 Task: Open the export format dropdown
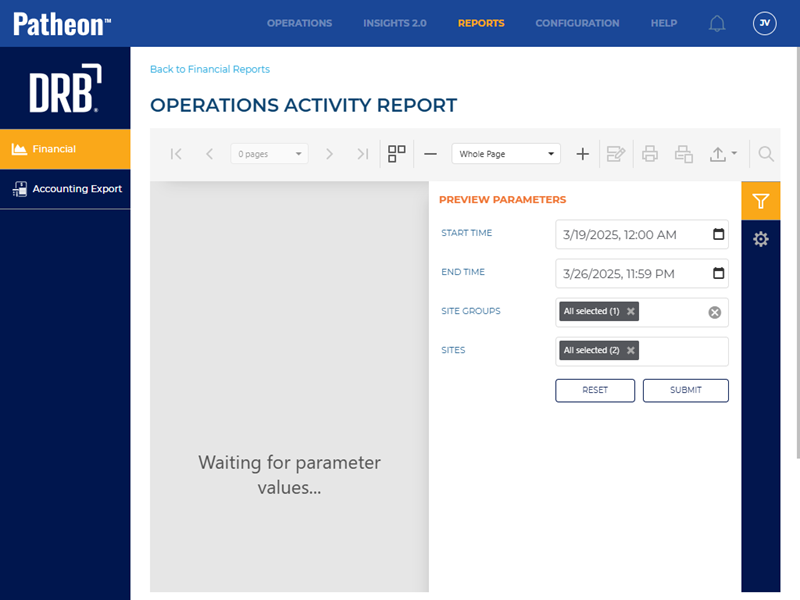(723, 154)
